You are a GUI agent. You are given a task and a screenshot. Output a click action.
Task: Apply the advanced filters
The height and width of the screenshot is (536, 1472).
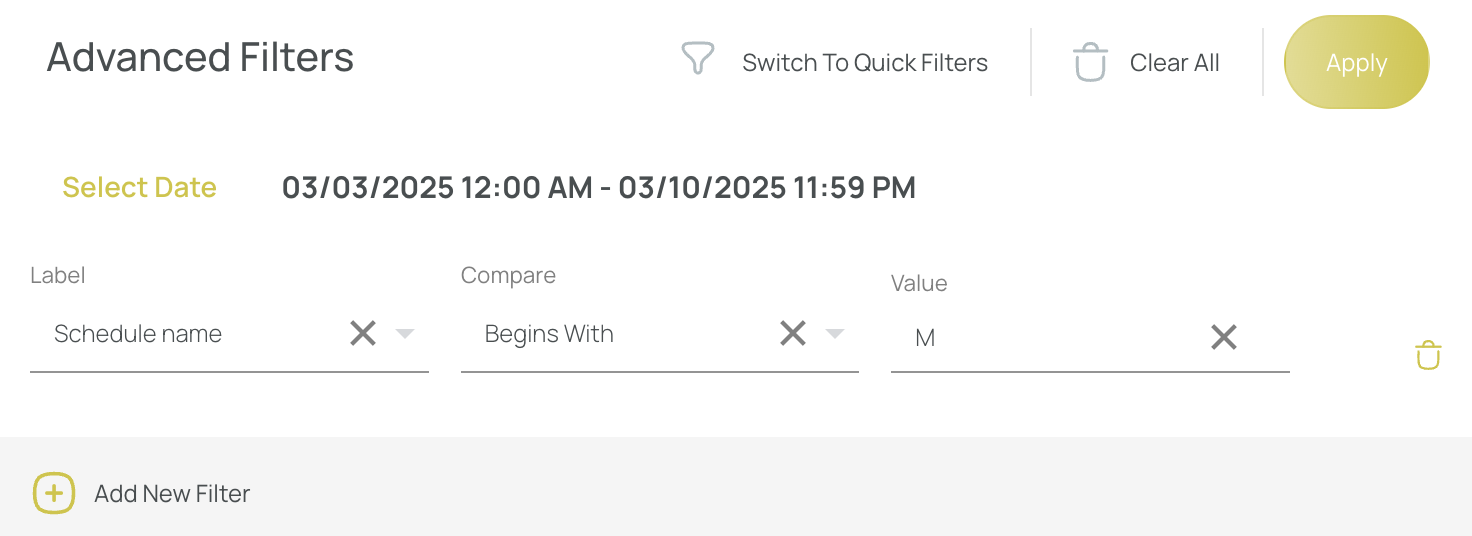coord(1356,62)
